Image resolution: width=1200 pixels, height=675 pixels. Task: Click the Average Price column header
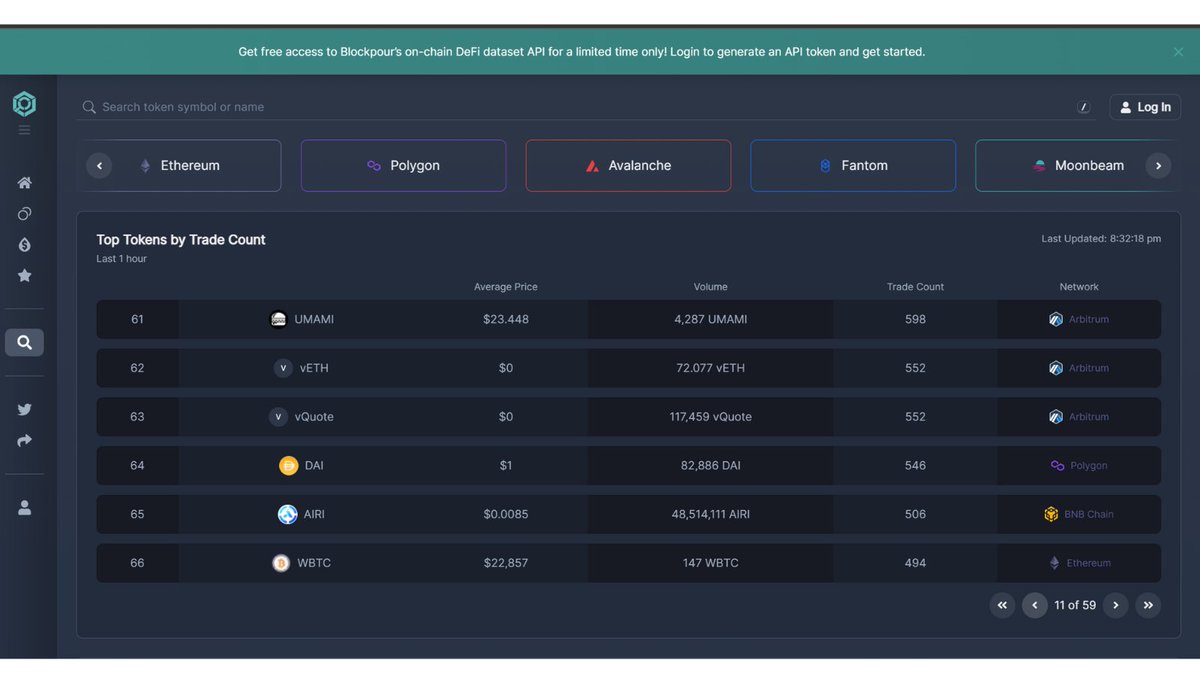505,287
